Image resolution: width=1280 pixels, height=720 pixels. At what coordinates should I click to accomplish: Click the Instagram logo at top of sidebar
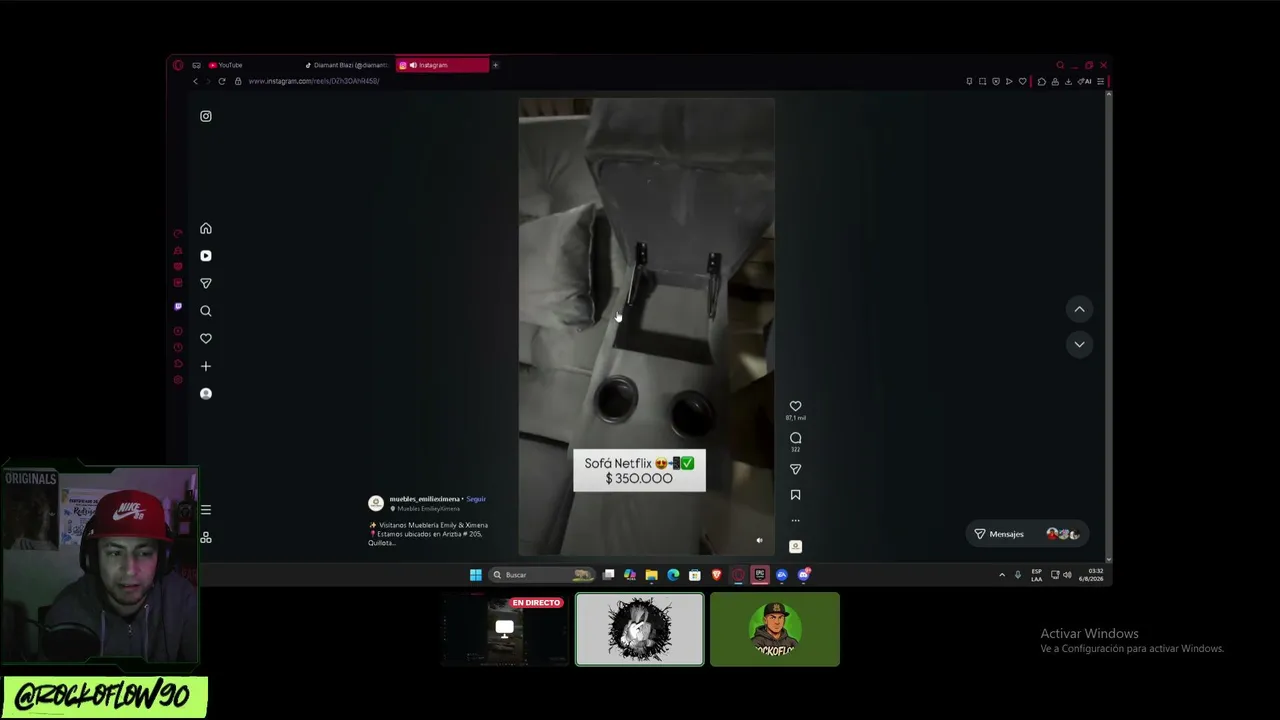(206, 116)
